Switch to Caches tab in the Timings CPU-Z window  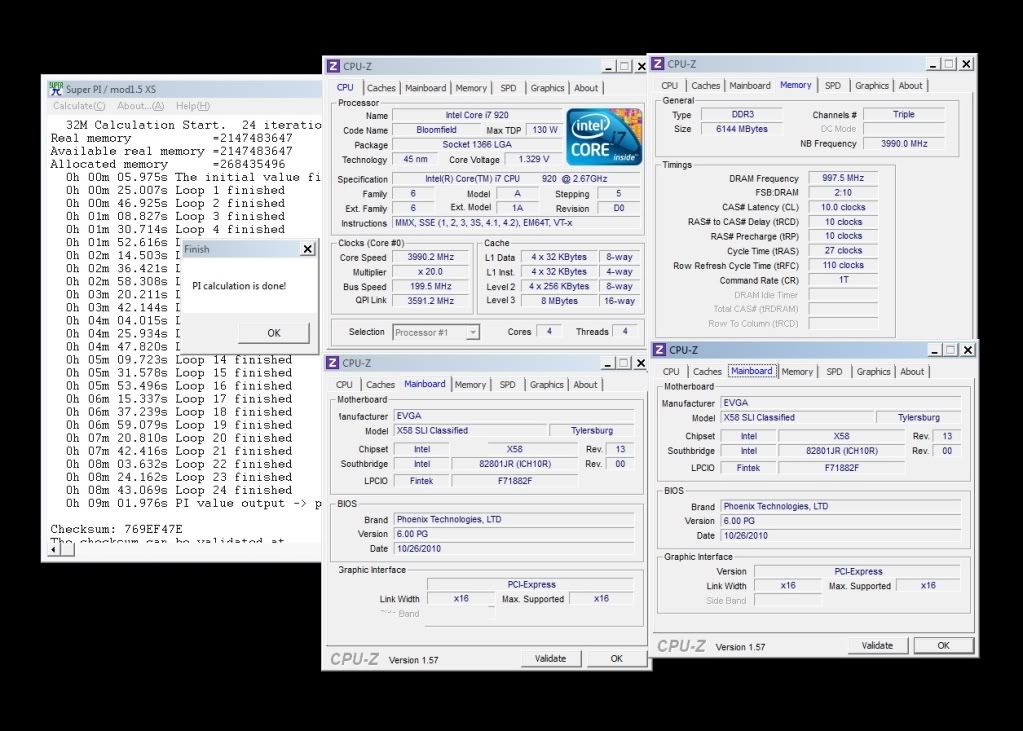point(705,86)
